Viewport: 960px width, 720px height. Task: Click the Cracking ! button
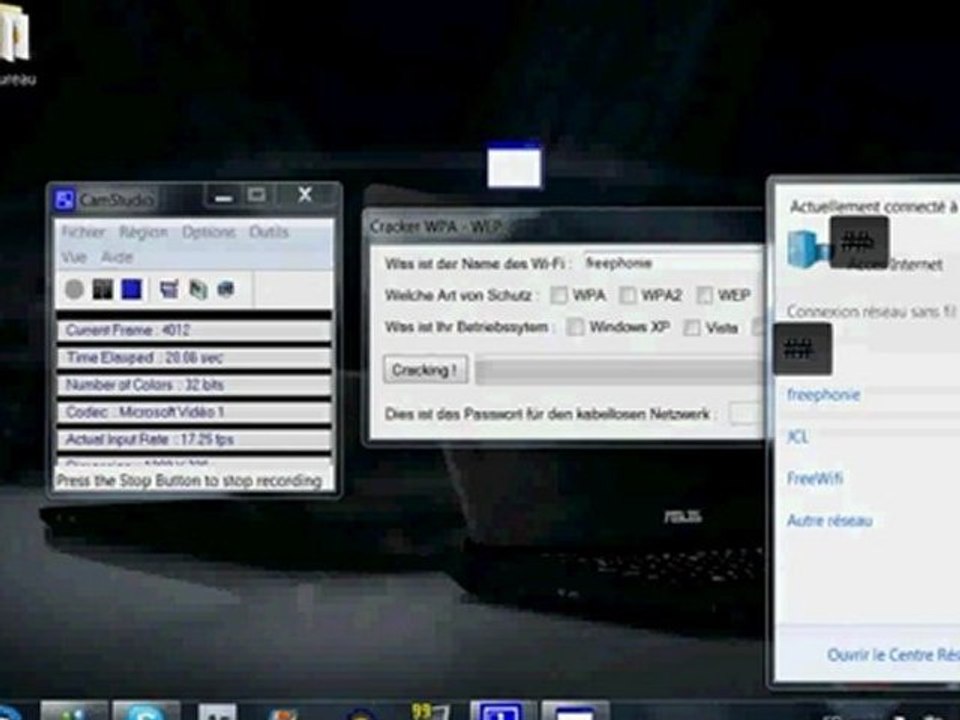pos(426,370)
